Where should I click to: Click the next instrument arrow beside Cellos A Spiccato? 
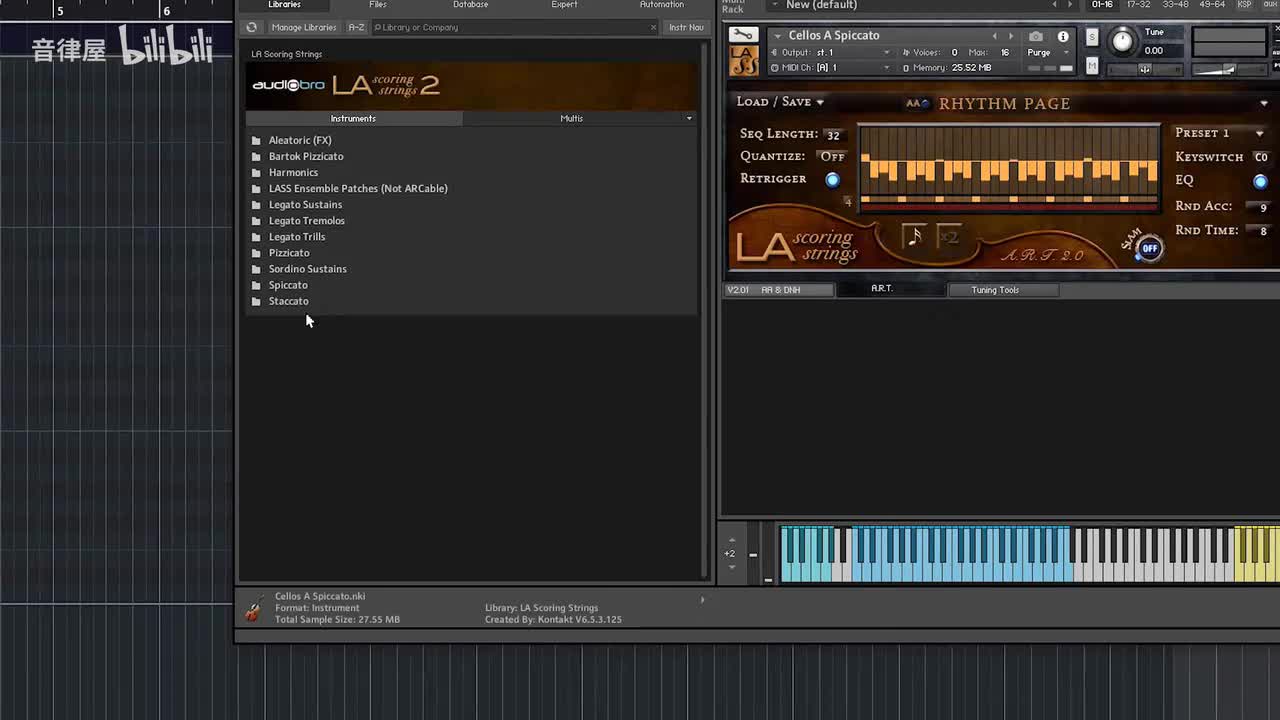click(1011, 36)
